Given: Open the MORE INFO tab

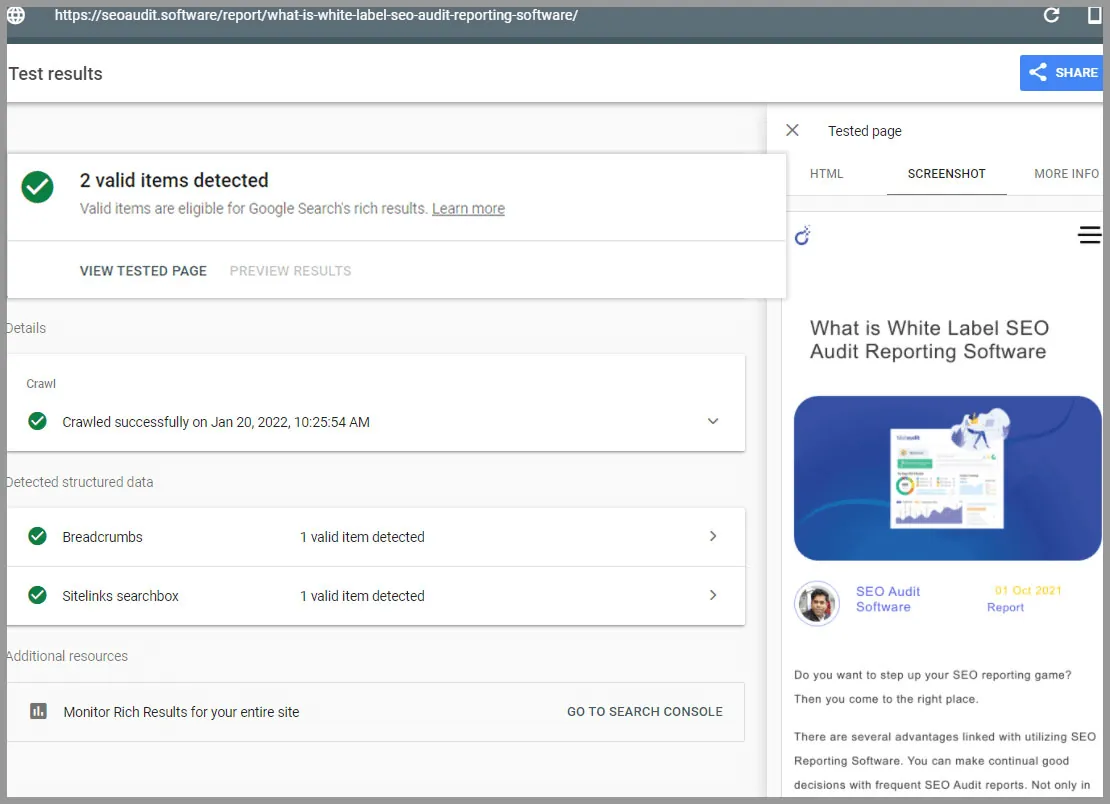Looking at the screenshot, I should click(x=1066, y=173).
